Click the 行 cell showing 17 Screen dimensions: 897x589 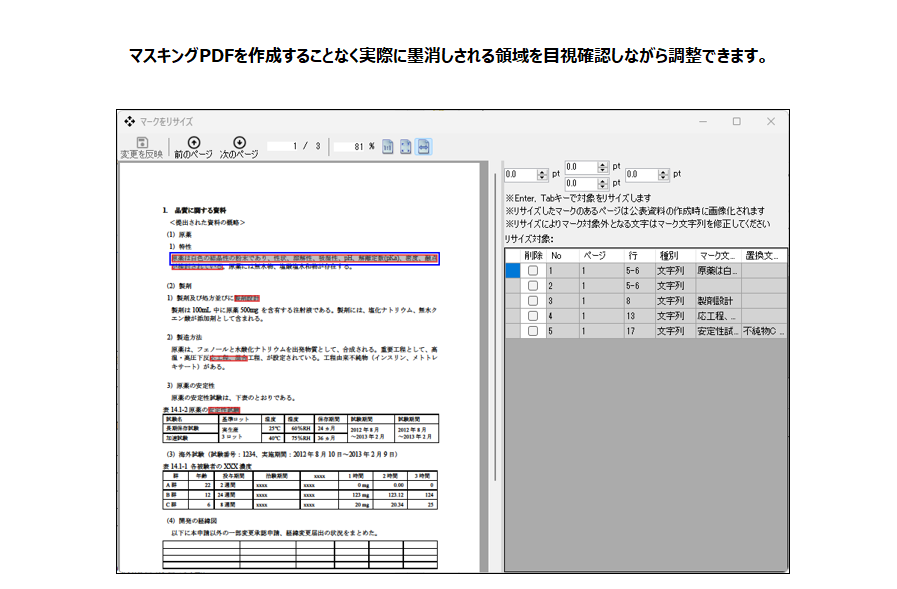638,331
